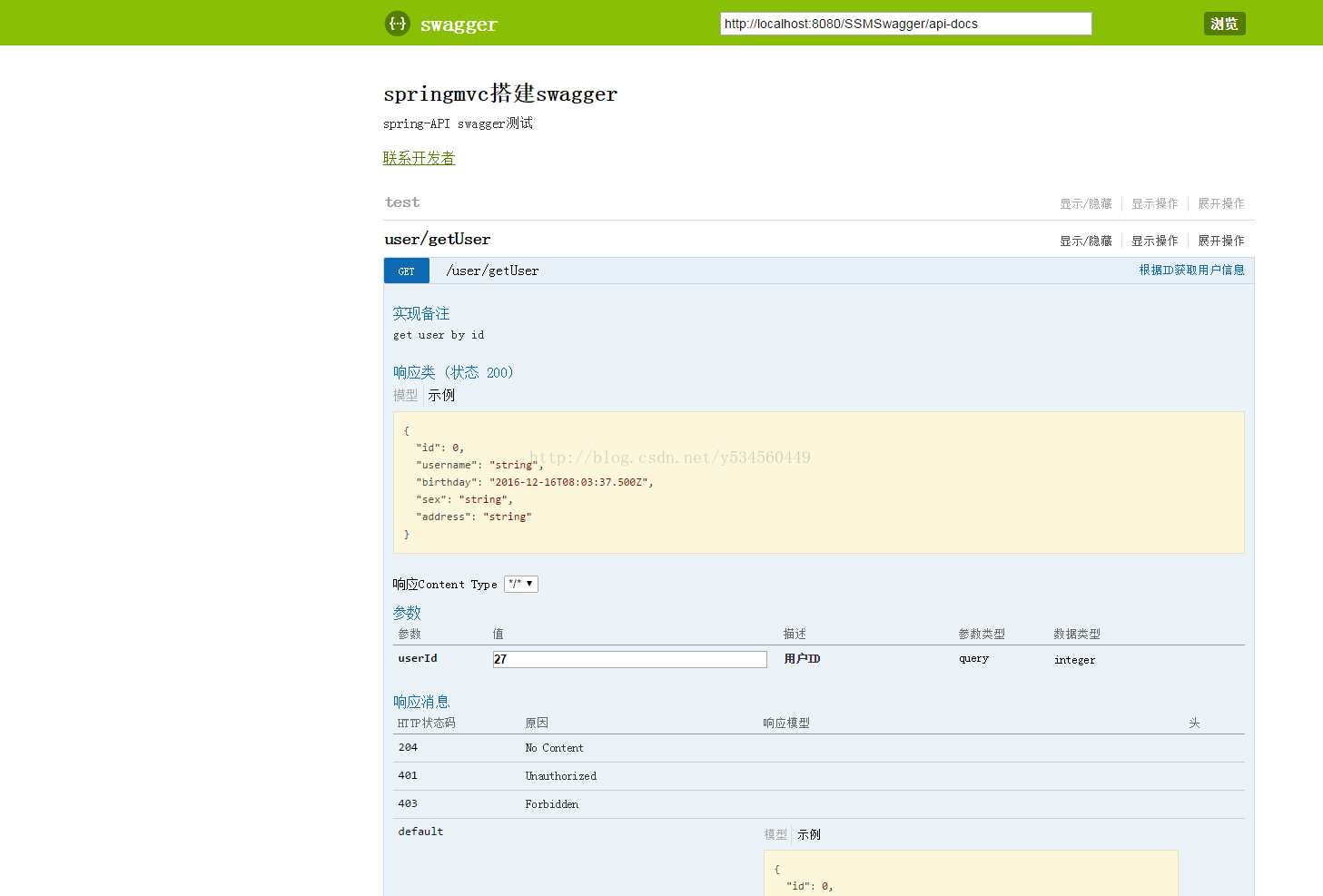
Task: Click the userId parameter name
Action: [418, 658]
